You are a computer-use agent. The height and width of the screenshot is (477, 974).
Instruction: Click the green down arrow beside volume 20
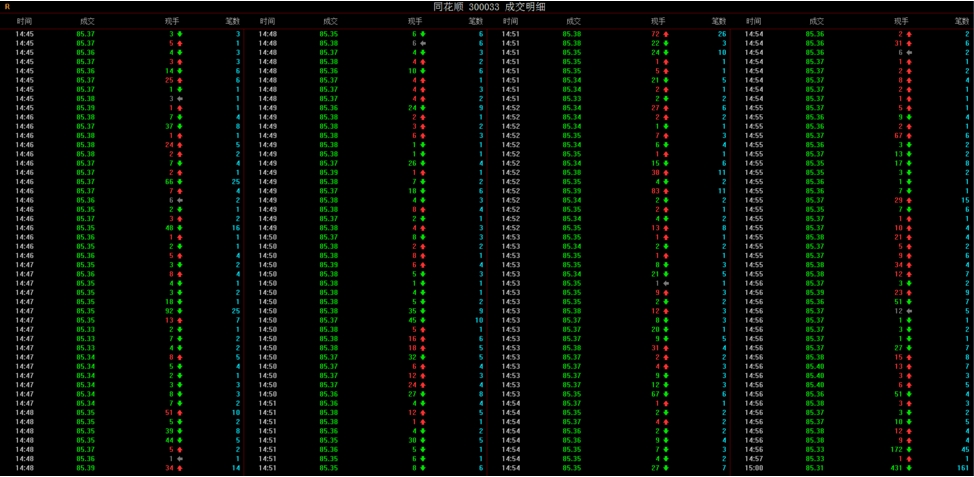[665, 329]
